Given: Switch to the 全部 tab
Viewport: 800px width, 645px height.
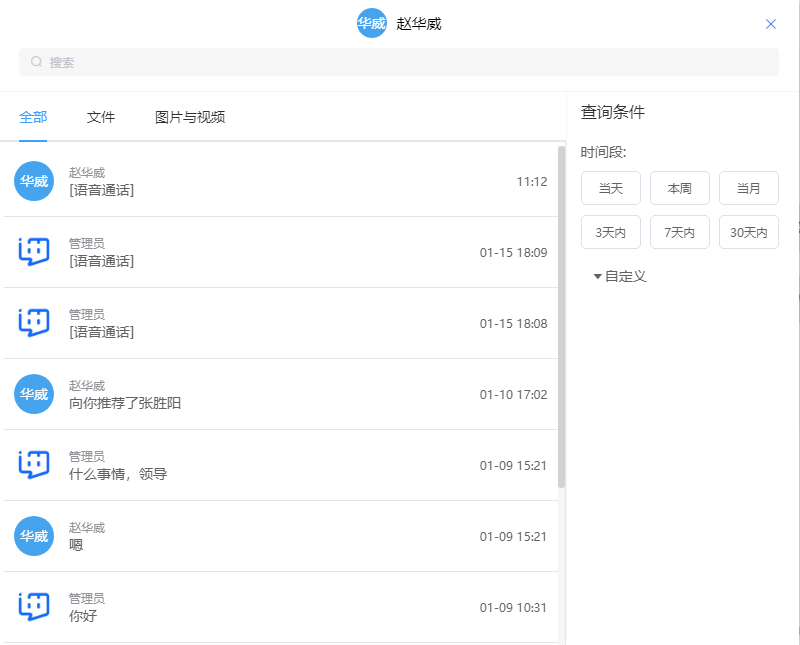Looking at the screenshot, I should tap(33, 117).
